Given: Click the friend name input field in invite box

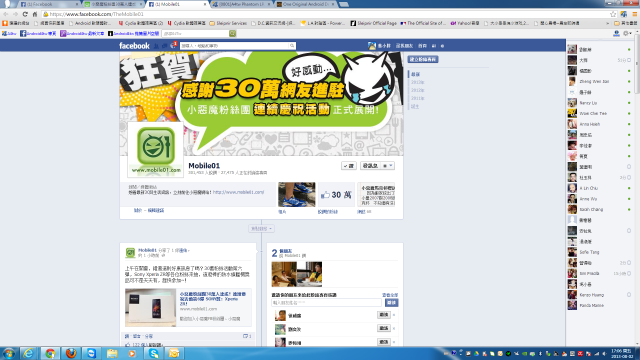Looking at the screenshot, I should click(327, 302).
